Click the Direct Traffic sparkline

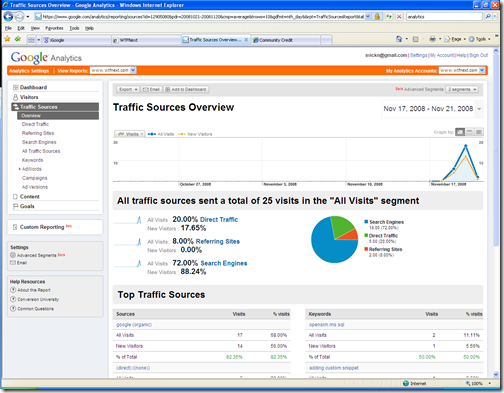128,220
